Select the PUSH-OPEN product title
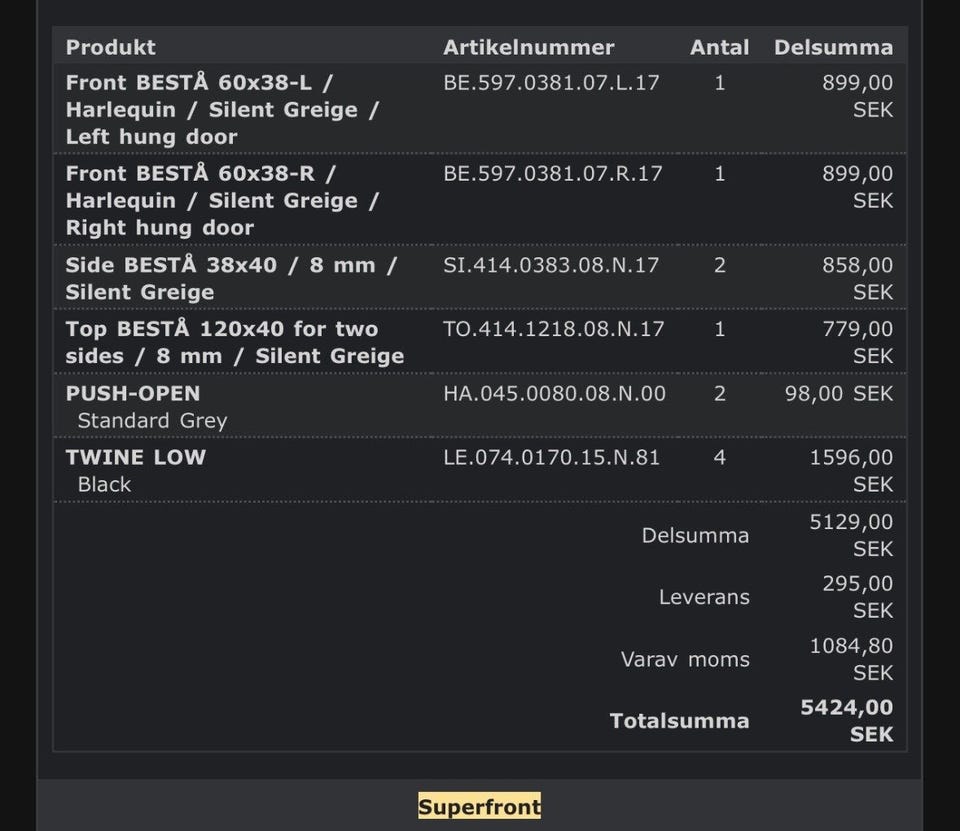The image size is (960, 831). [133, 393]
